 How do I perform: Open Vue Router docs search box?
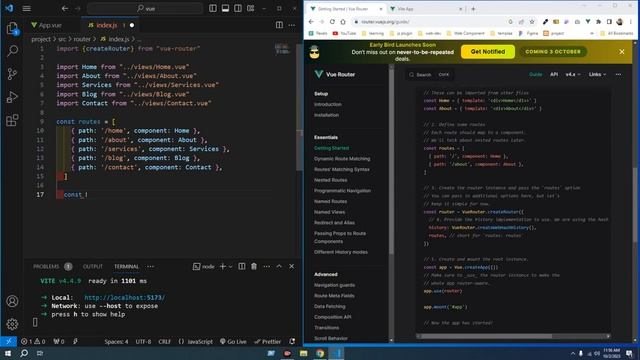(429, 75)
